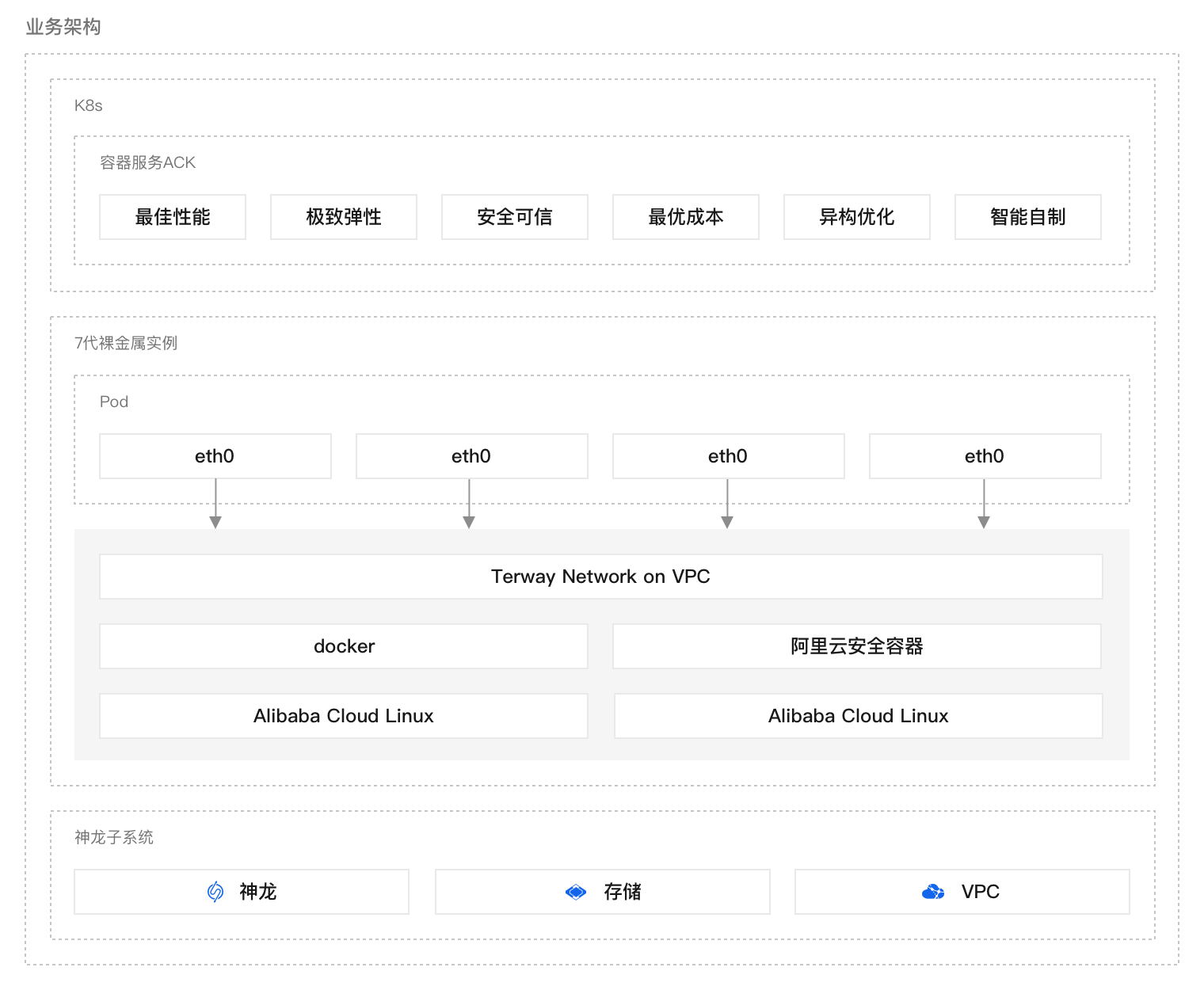Click the 存储 text label
This screenshot has height=990, width=1204.
(x=623, y=892)
